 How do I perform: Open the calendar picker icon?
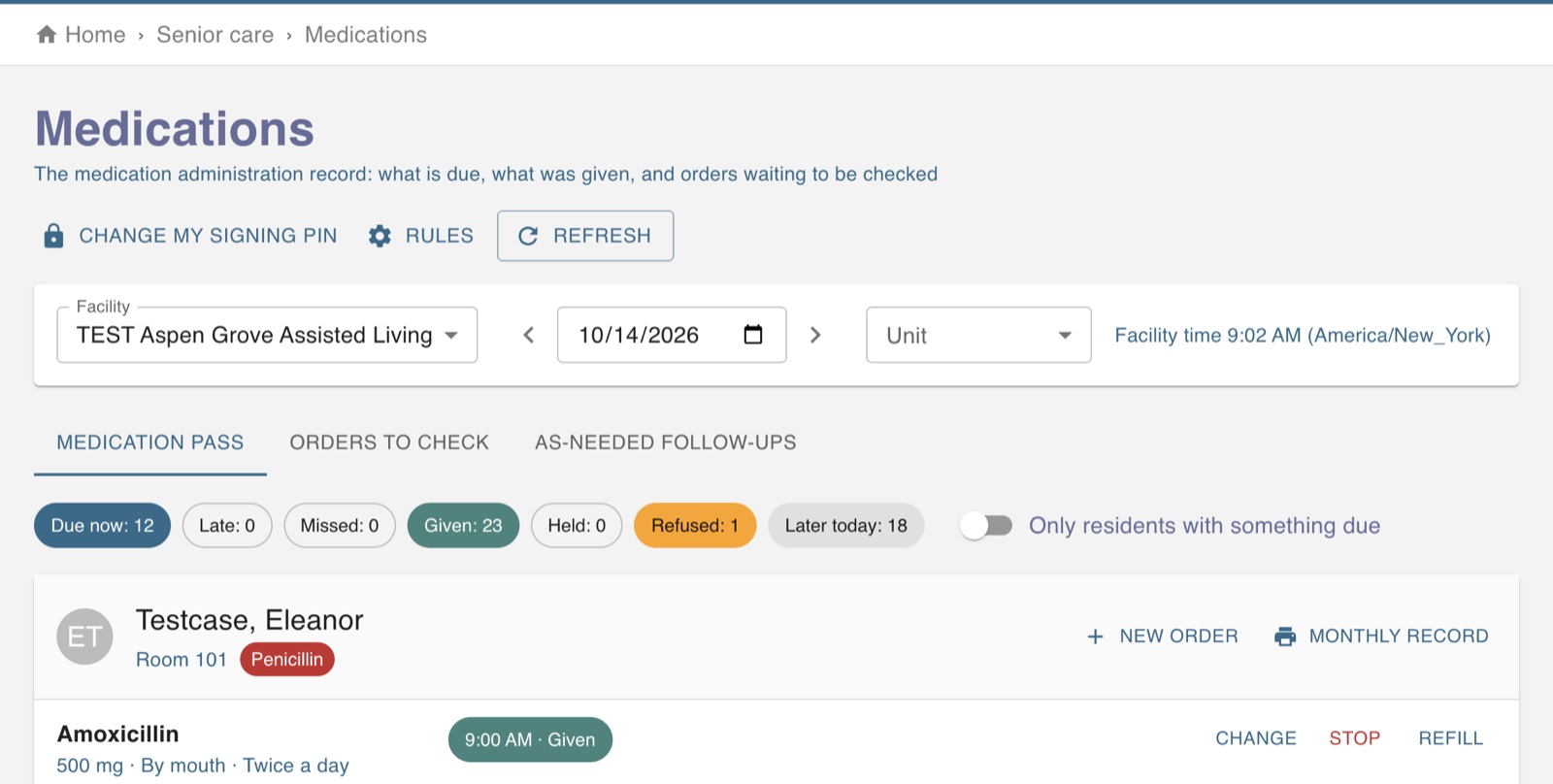753,335
